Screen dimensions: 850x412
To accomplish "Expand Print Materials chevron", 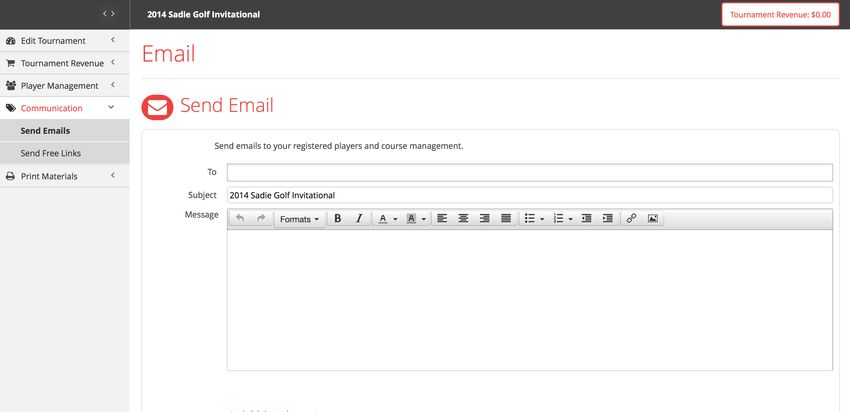I will (x=112, y=175).
